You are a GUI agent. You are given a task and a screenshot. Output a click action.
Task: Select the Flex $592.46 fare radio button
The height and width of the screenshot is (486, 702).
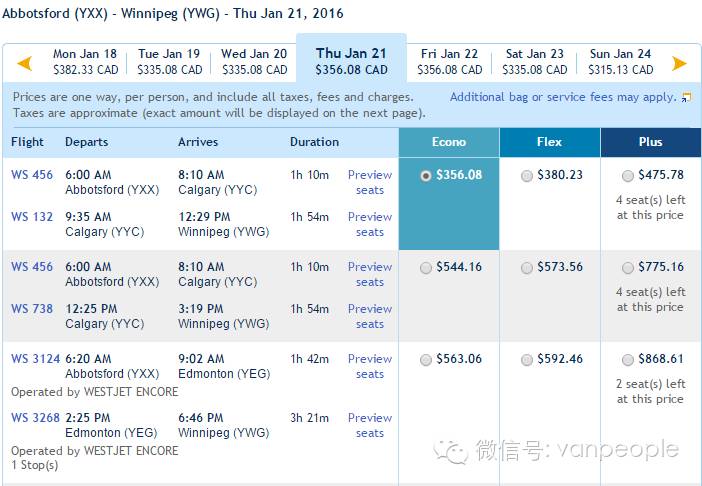pyautogui.click(x=527, y=359)
